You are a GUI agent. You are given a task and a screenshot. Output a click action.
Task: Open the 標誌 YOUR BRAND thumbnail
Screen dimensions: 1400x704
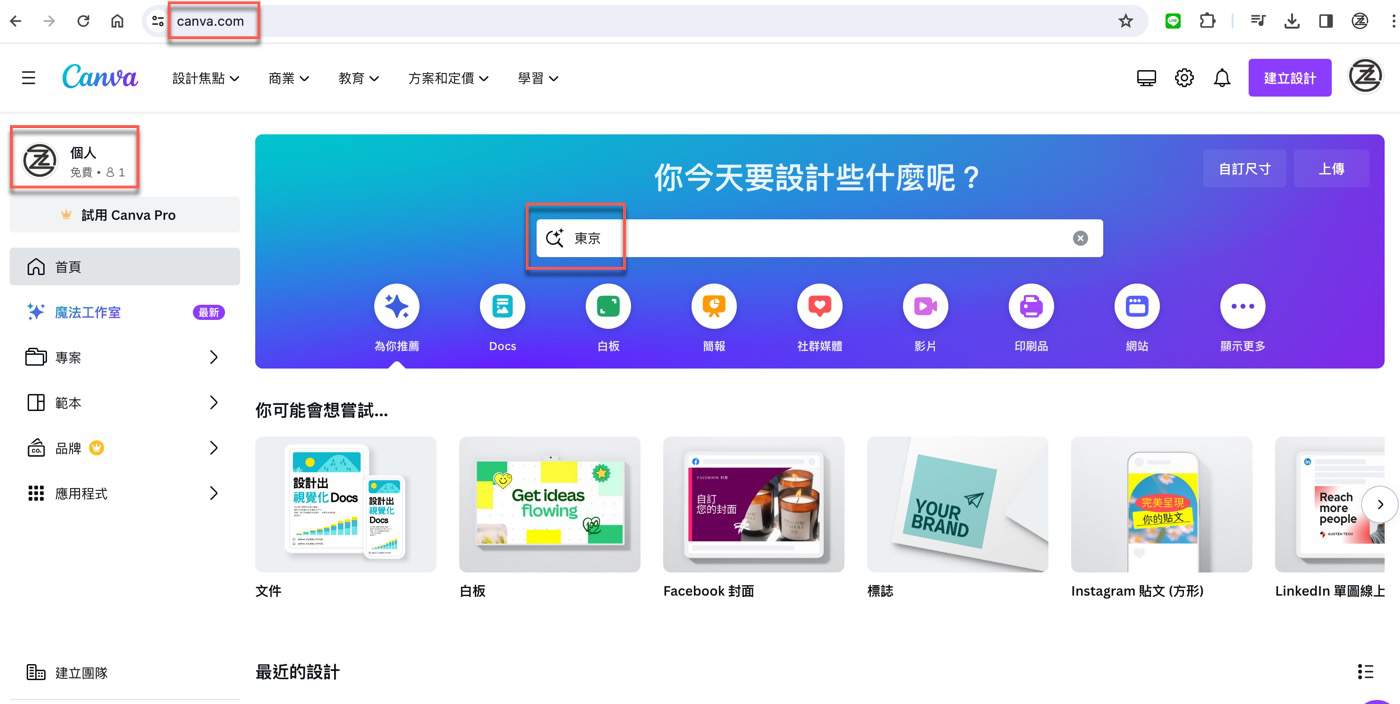click(x=958, y=504)
